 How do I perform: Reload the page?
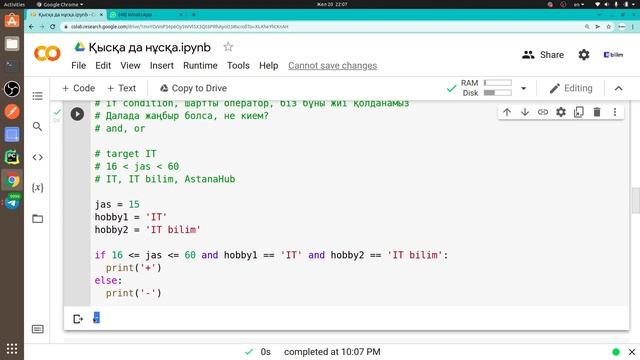coord(53,27)
